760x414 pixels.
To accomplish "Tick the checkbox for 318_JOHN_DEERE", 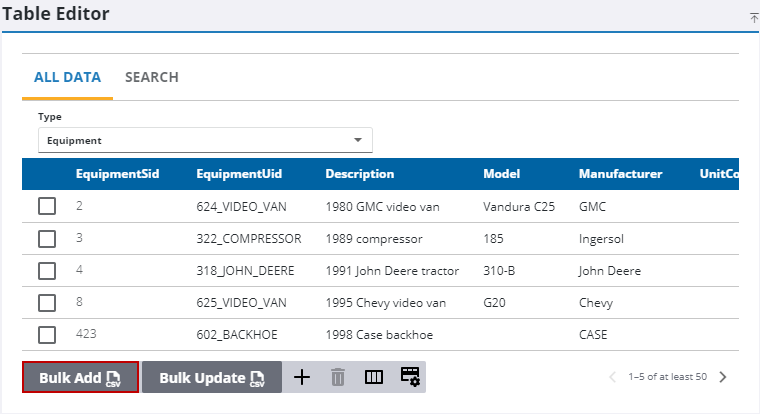I will (x=47, y=270).
